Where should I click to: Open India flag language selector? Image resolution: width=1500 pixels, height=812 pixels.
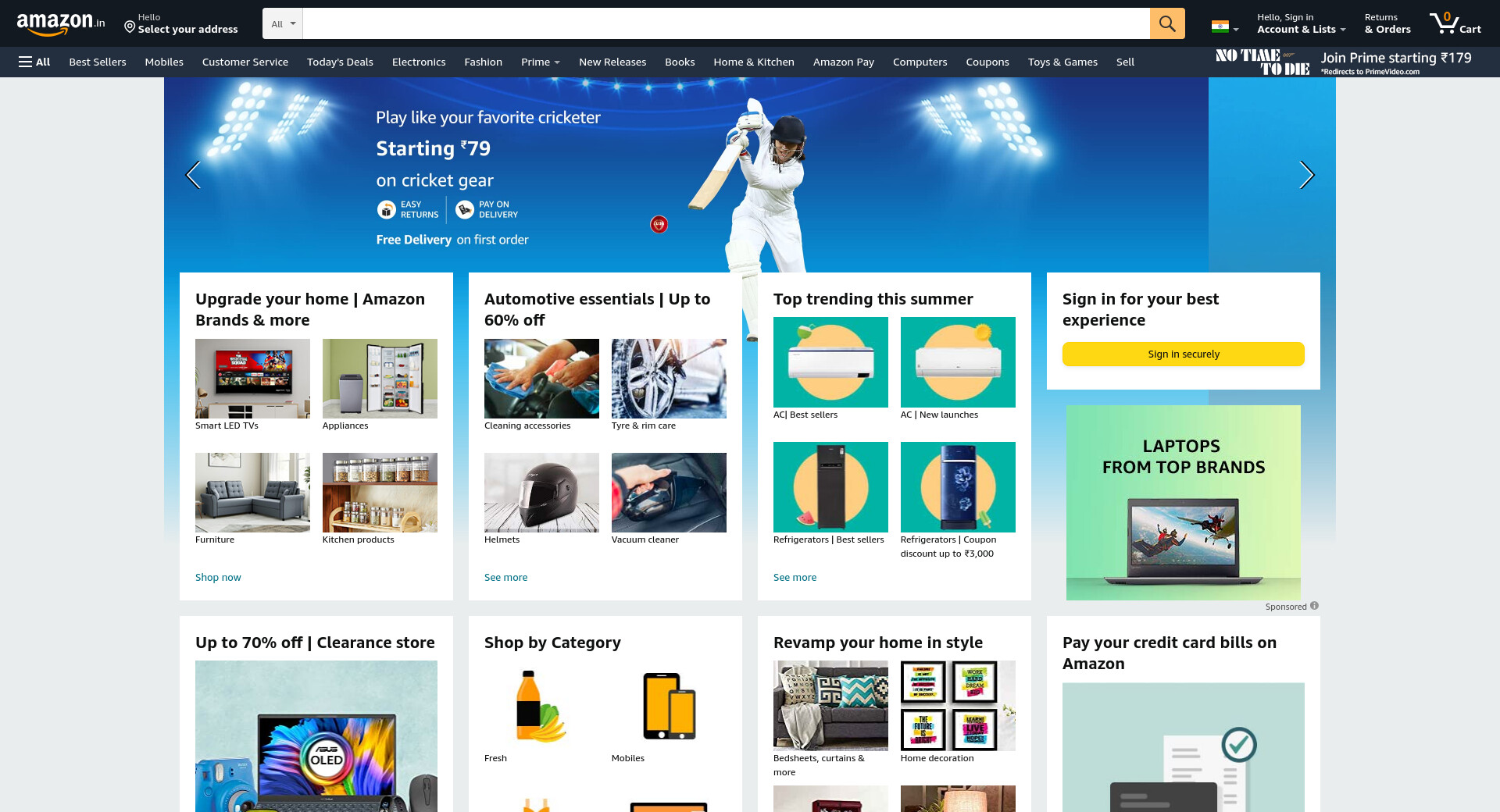click(x=1224, y=27)
